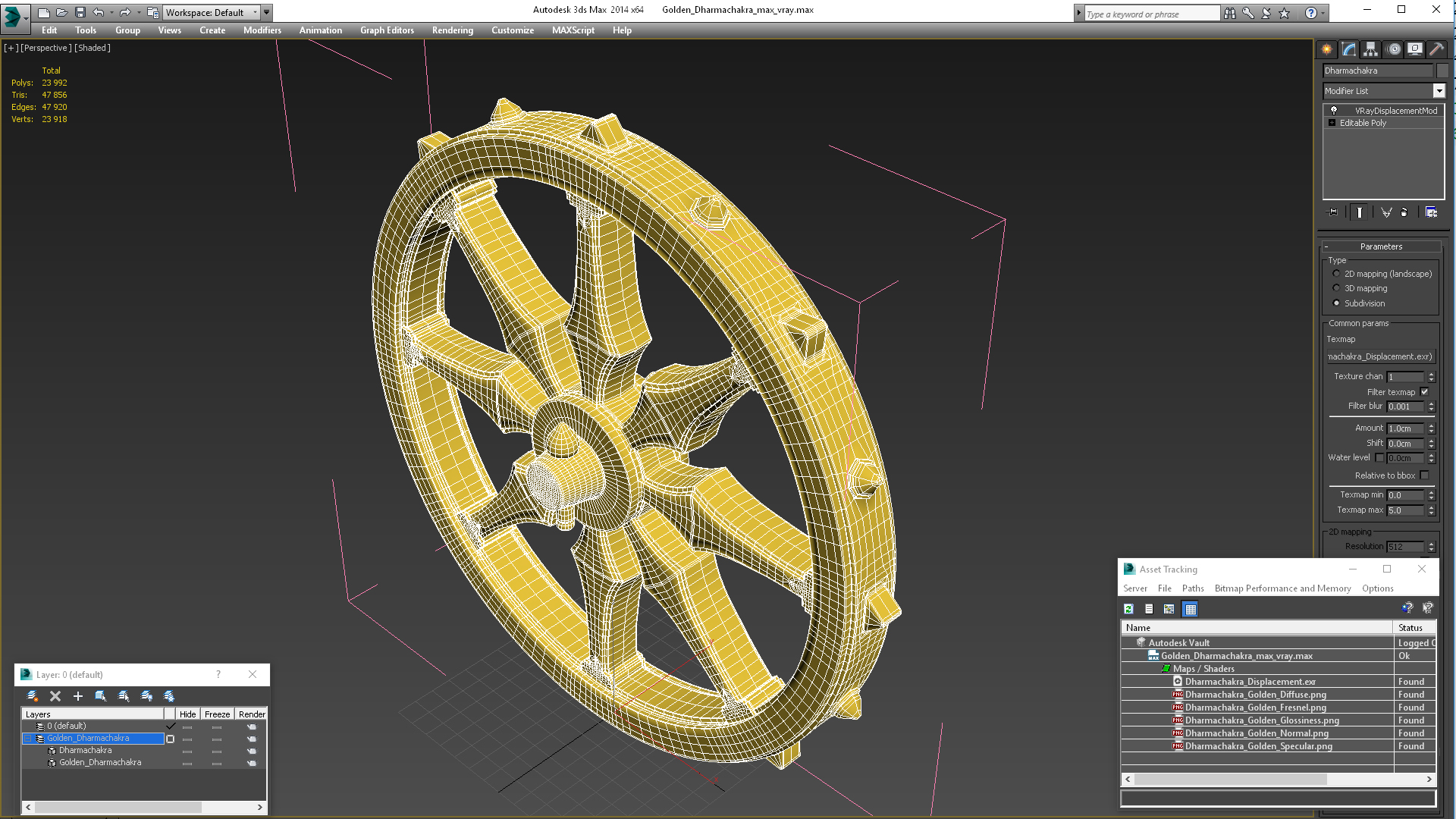The image size is (1456, 819).
Task: Toggle Water level checkbox
Action: click(1379, 457)
